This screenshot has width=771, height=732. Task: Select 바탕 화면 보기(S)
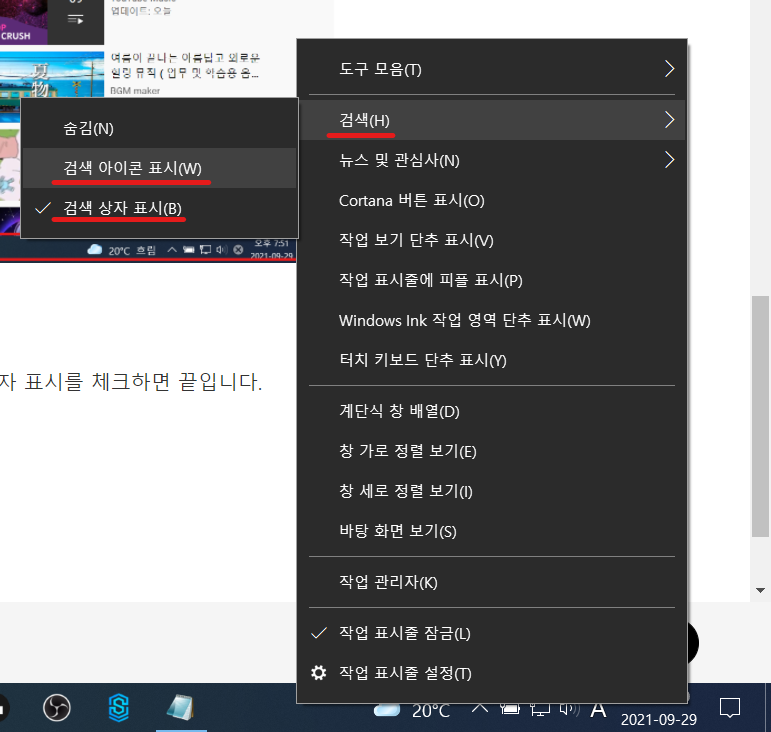coord(492,531)
